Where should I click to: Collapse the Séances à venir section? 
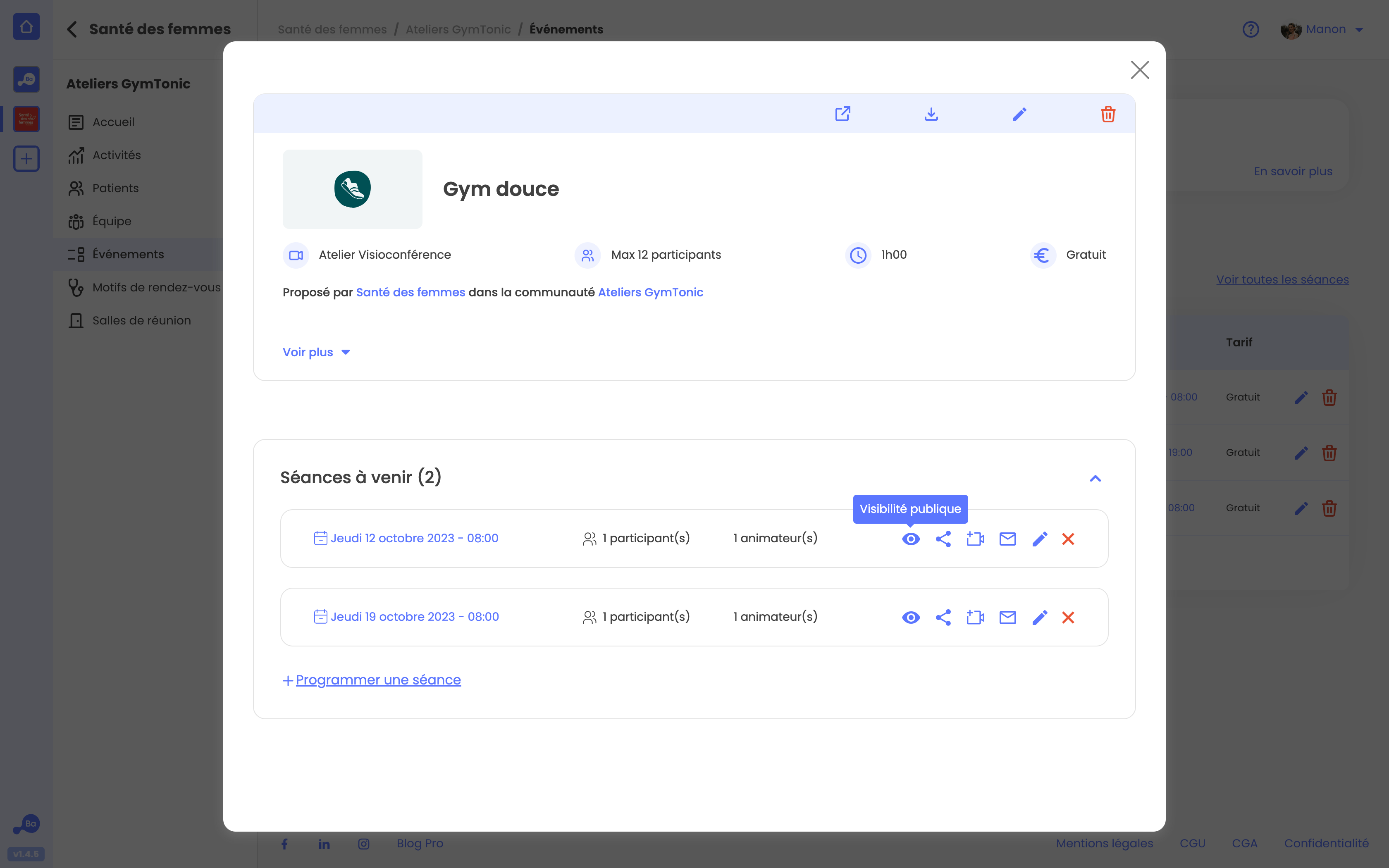pos(1095,478)
